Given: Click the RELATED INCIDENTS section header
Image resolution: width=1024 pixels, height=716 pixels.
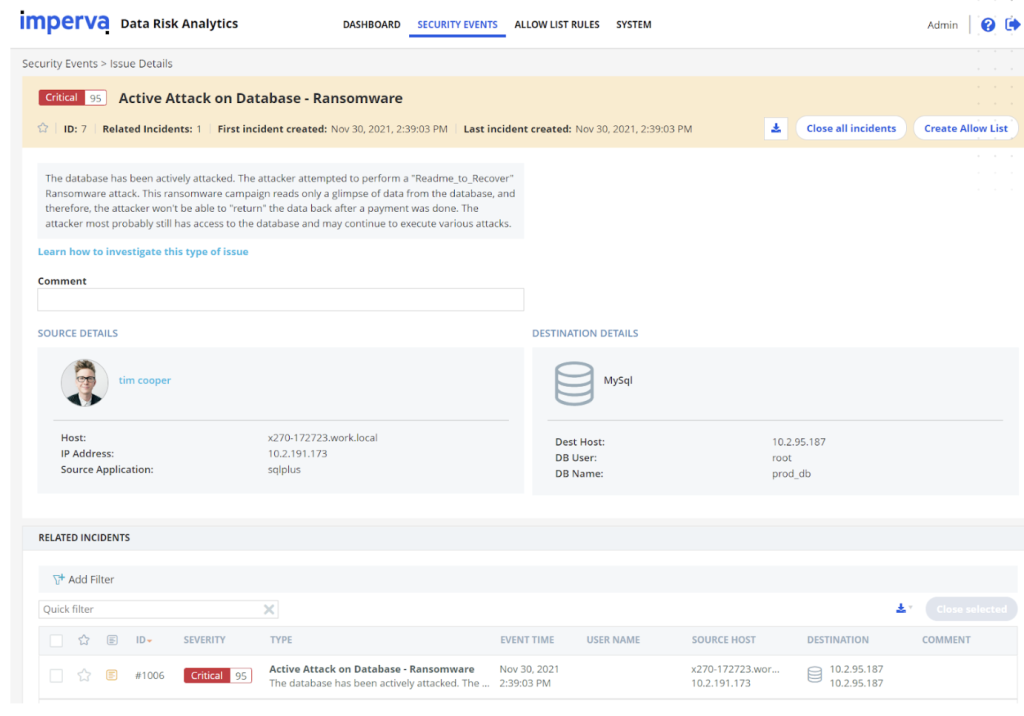Looking at the screenshot, I should [84, 538].
